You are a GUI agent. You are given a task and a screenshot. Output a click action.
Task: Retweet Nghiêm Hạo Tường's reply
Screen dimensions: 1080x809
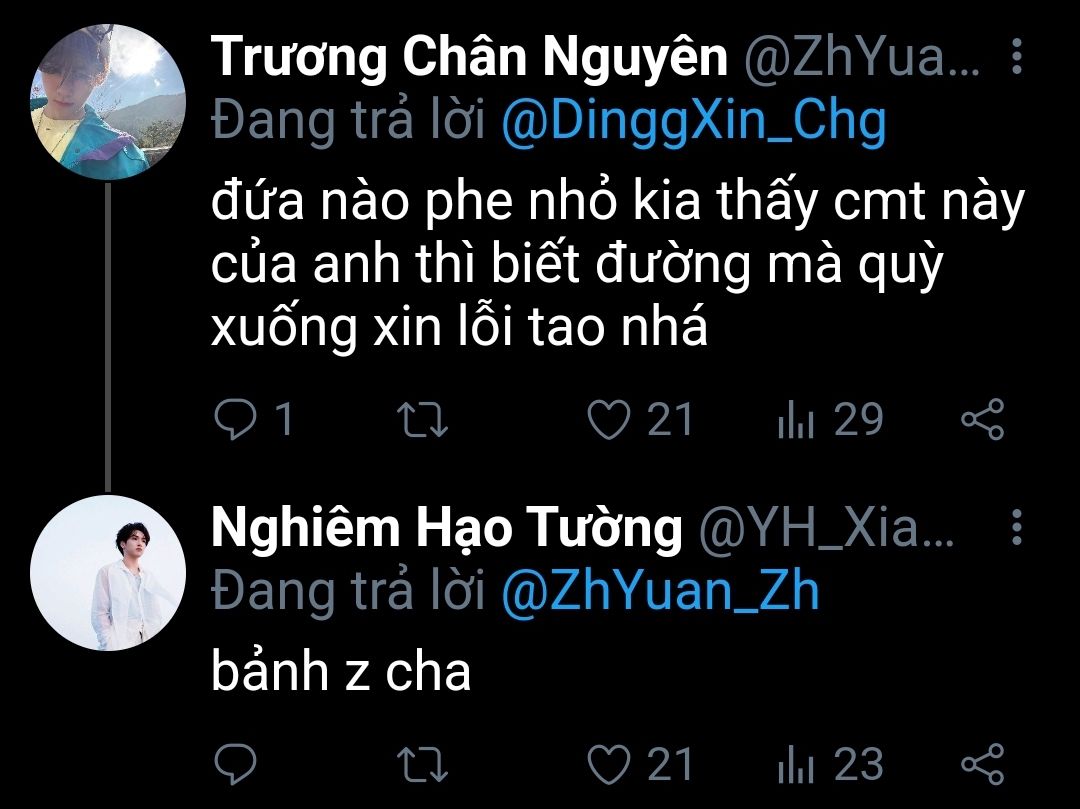tap(423, 764)
